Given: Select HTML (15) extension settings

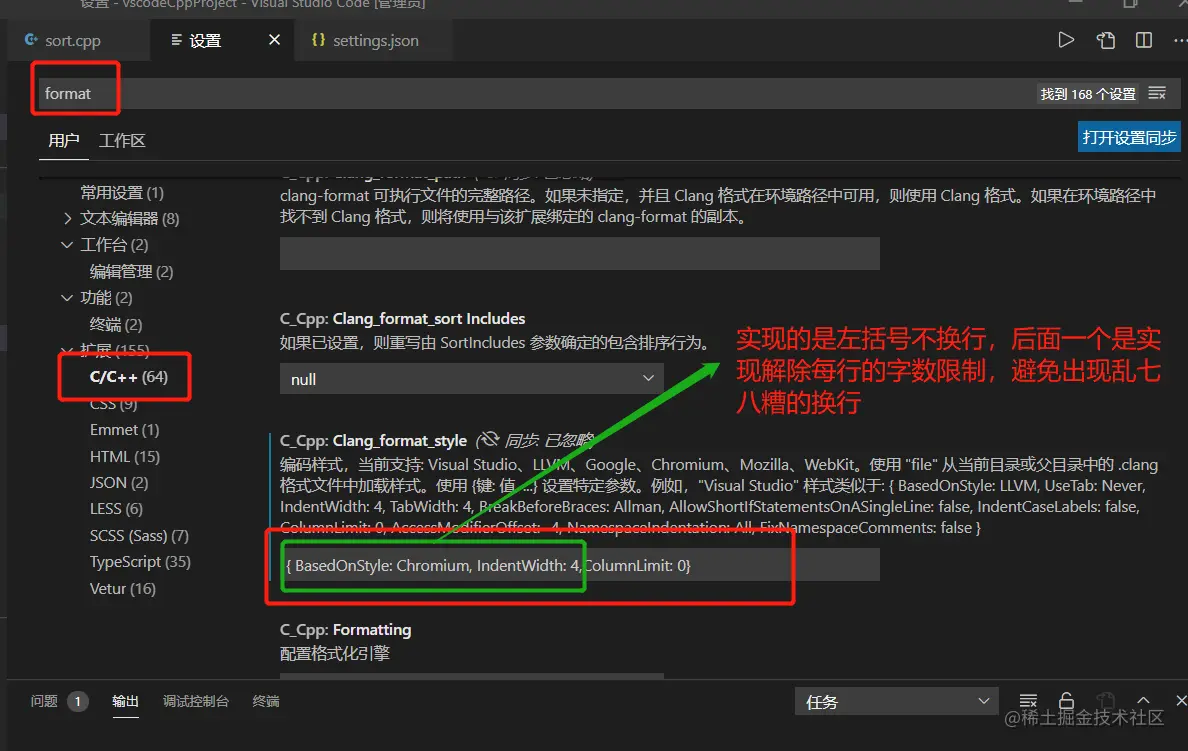Looking at the screenshot, I should (125, 456).
